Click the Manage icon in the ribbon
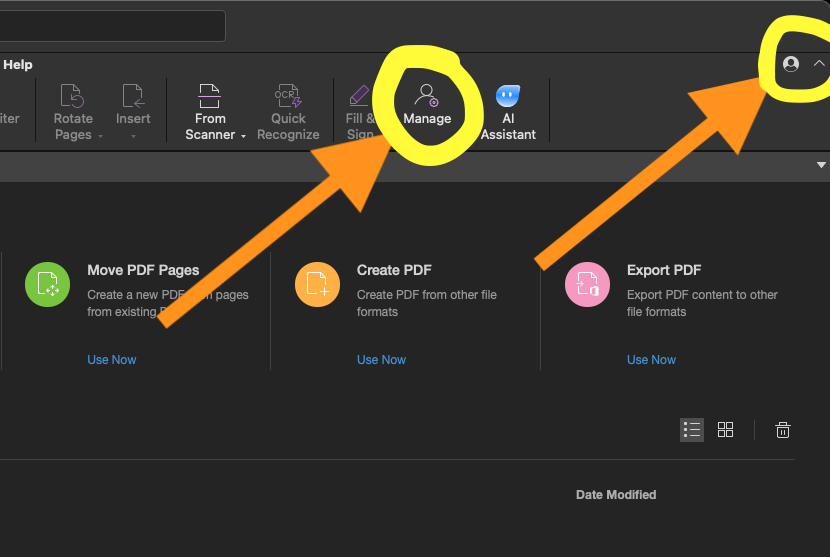Screen dimensions: 830x557 tap(427, 98)
